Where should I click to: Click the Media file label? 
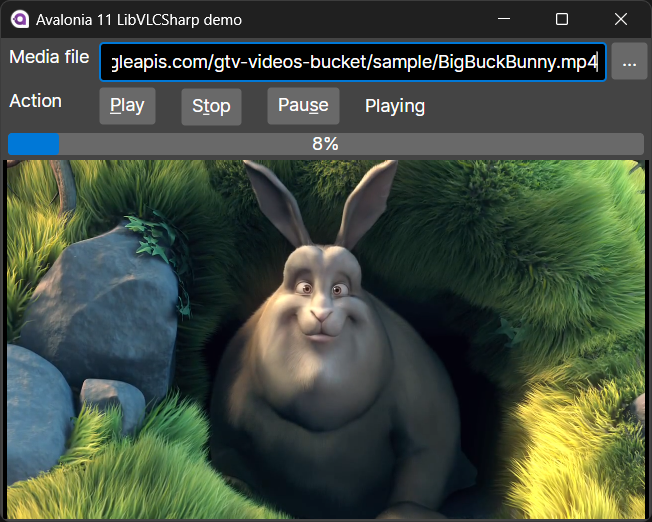49,57
